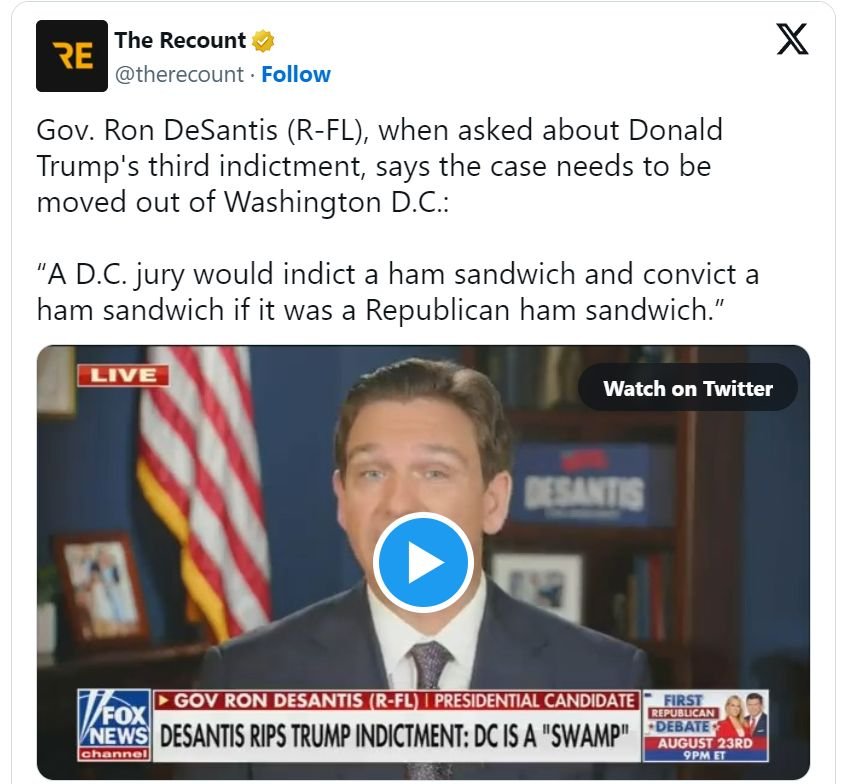Play the DeSantis video
This screenshot has width=848, height=784.
[x=423, y=562]
